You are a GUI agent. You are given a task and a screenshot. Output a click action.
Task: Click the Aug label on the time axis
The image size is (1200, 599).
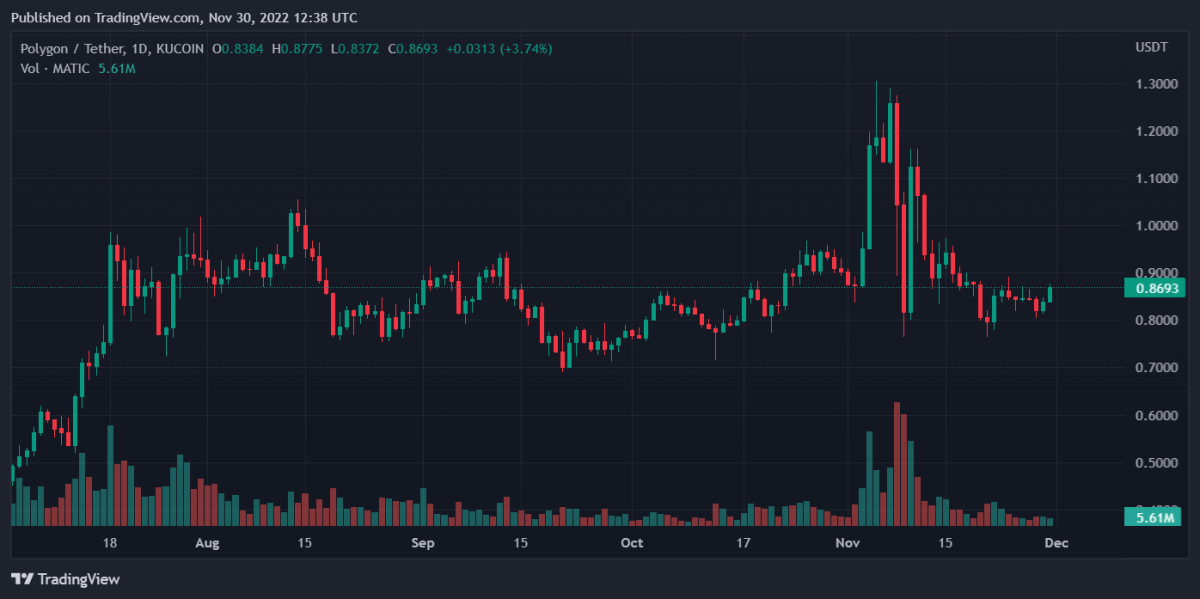click(206, 543)
